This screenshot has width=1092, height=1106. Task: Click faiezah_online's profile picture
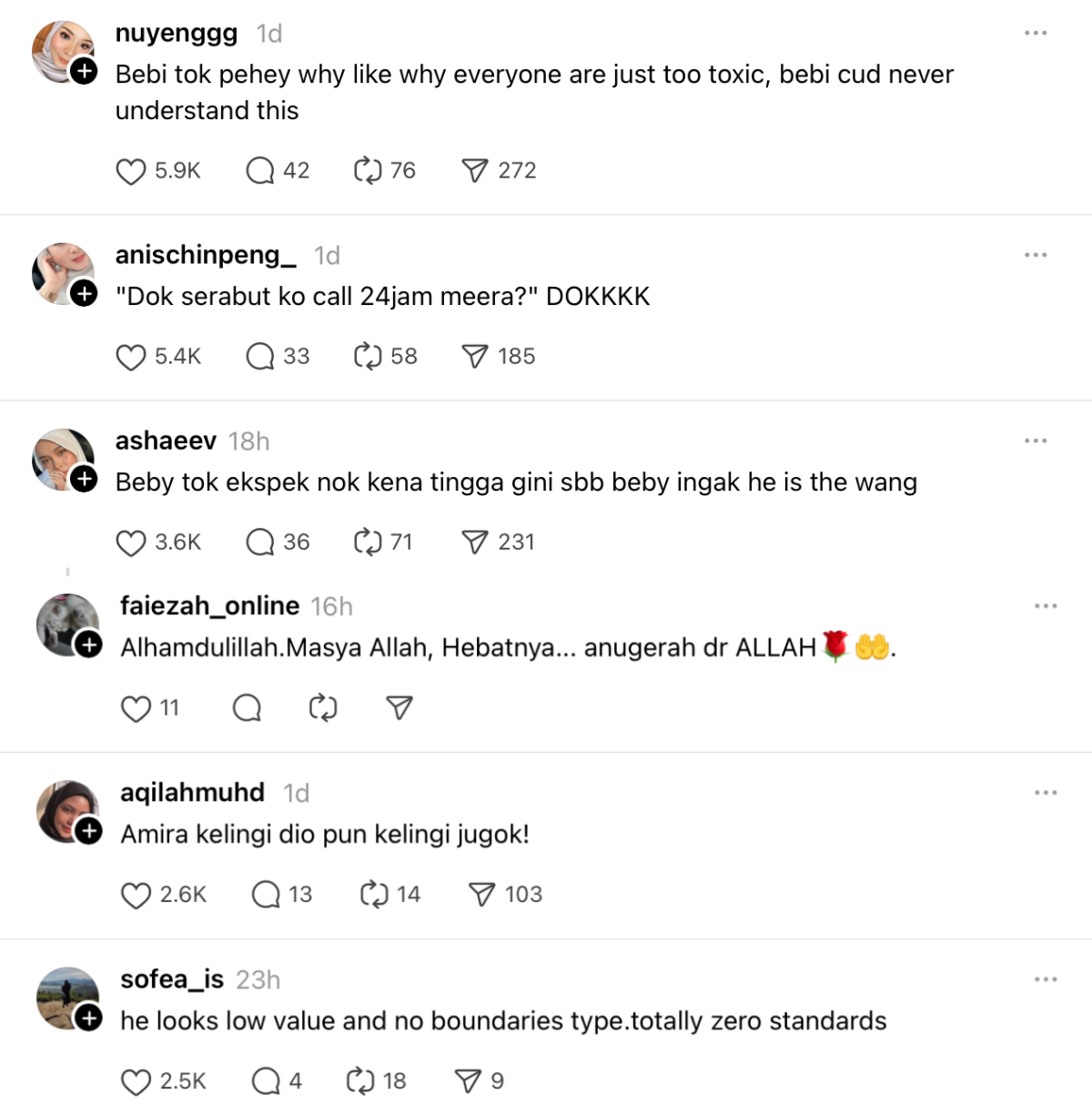pos(66,624)
